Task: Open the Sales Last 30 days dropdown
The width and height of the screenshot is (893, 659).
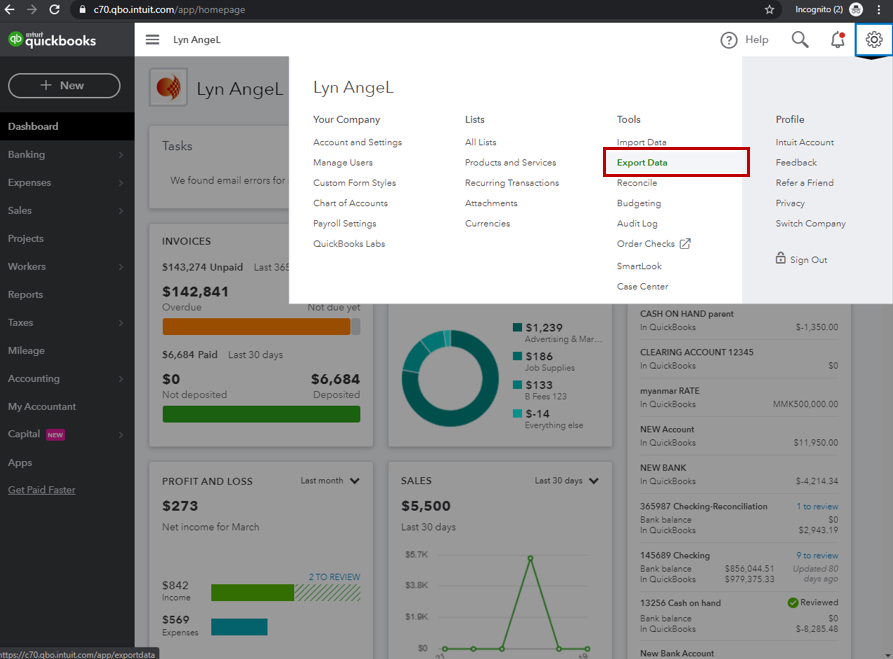Action: [x=567, y=481]
